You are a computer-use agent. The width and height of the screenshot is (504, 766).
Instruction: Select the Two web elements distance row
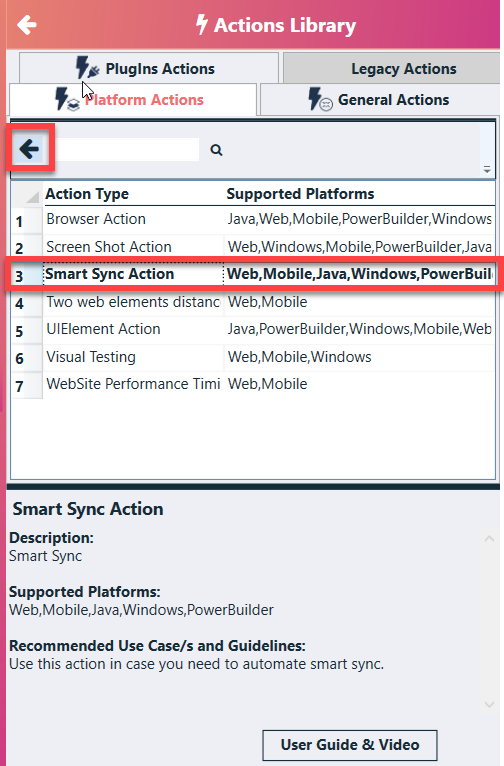pyautogui.click(x=253, y=302)
